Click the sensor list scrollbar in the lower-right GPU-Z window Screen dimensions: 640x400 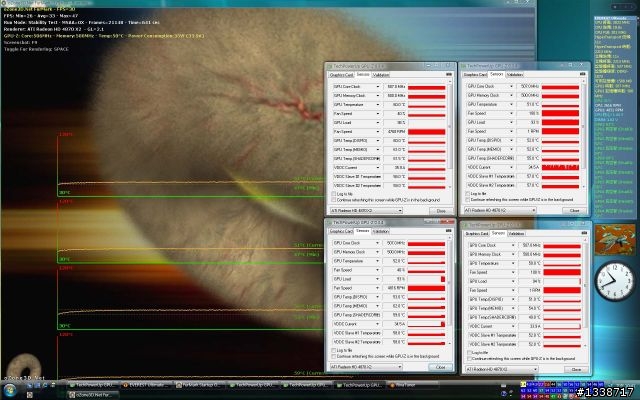pyautogui.click(x=586, y=294)
